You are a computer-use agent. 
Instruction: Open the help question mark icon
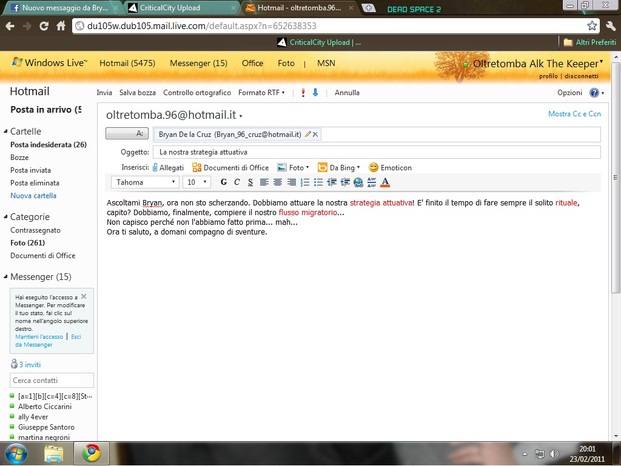click(x=594, y=93)
